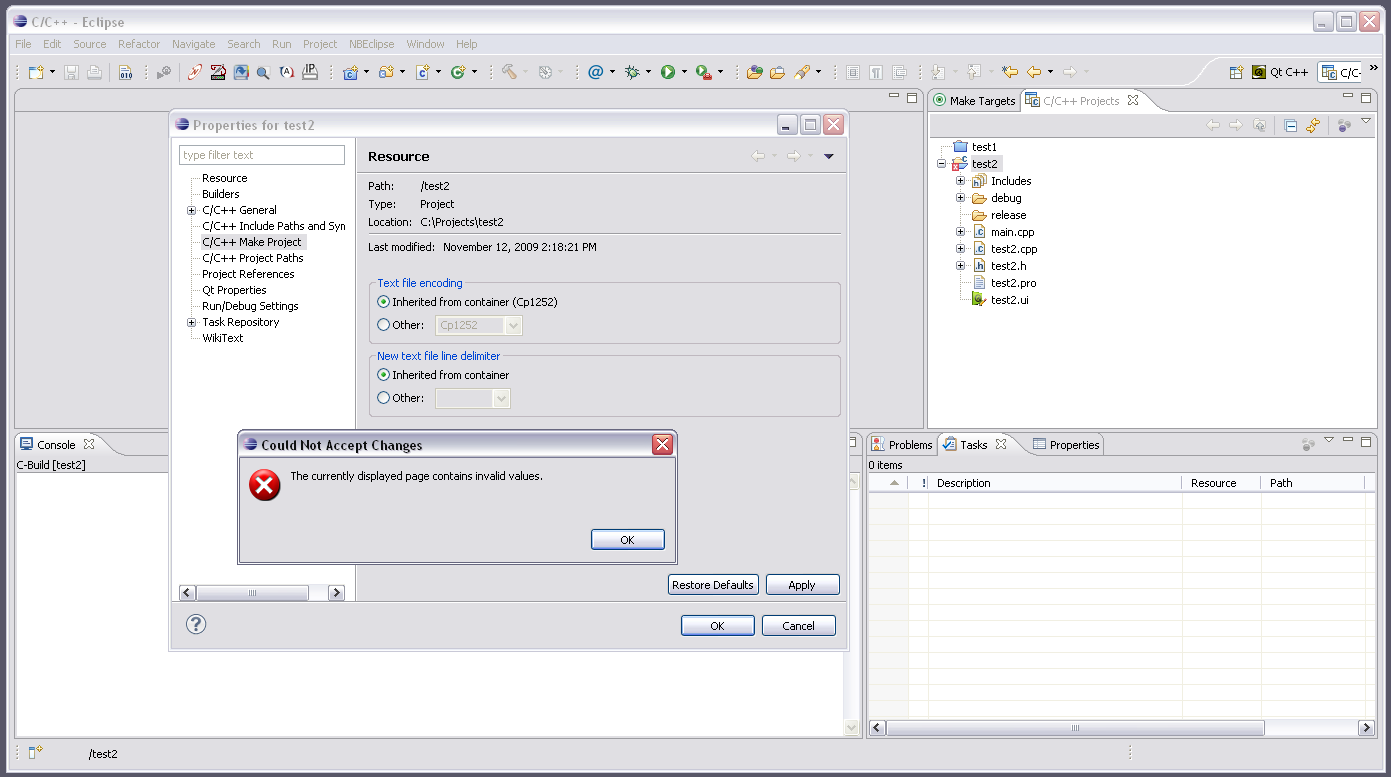Click OK in Could Not Accept Changes dialog
This screenshot has height=777, width=1391.
coord(627,540)
